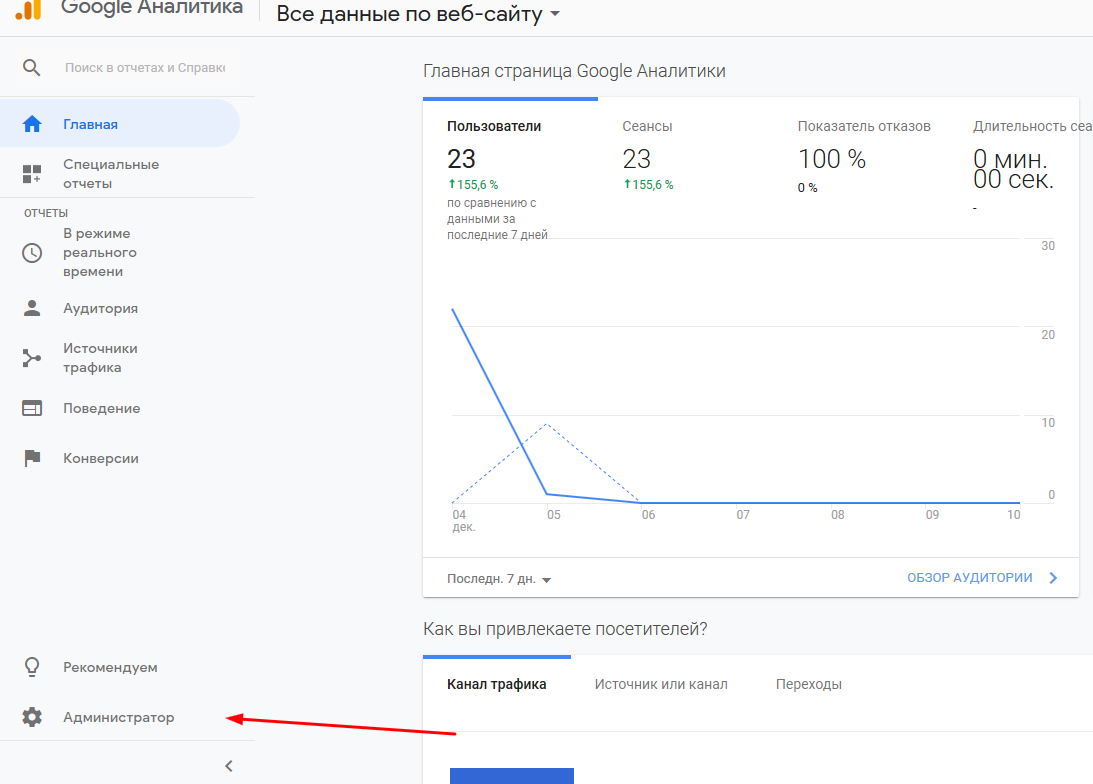Click the Как вы привлекаете посетителей? heading
This screenshot has width=1093, height=784.
[565, 629]
